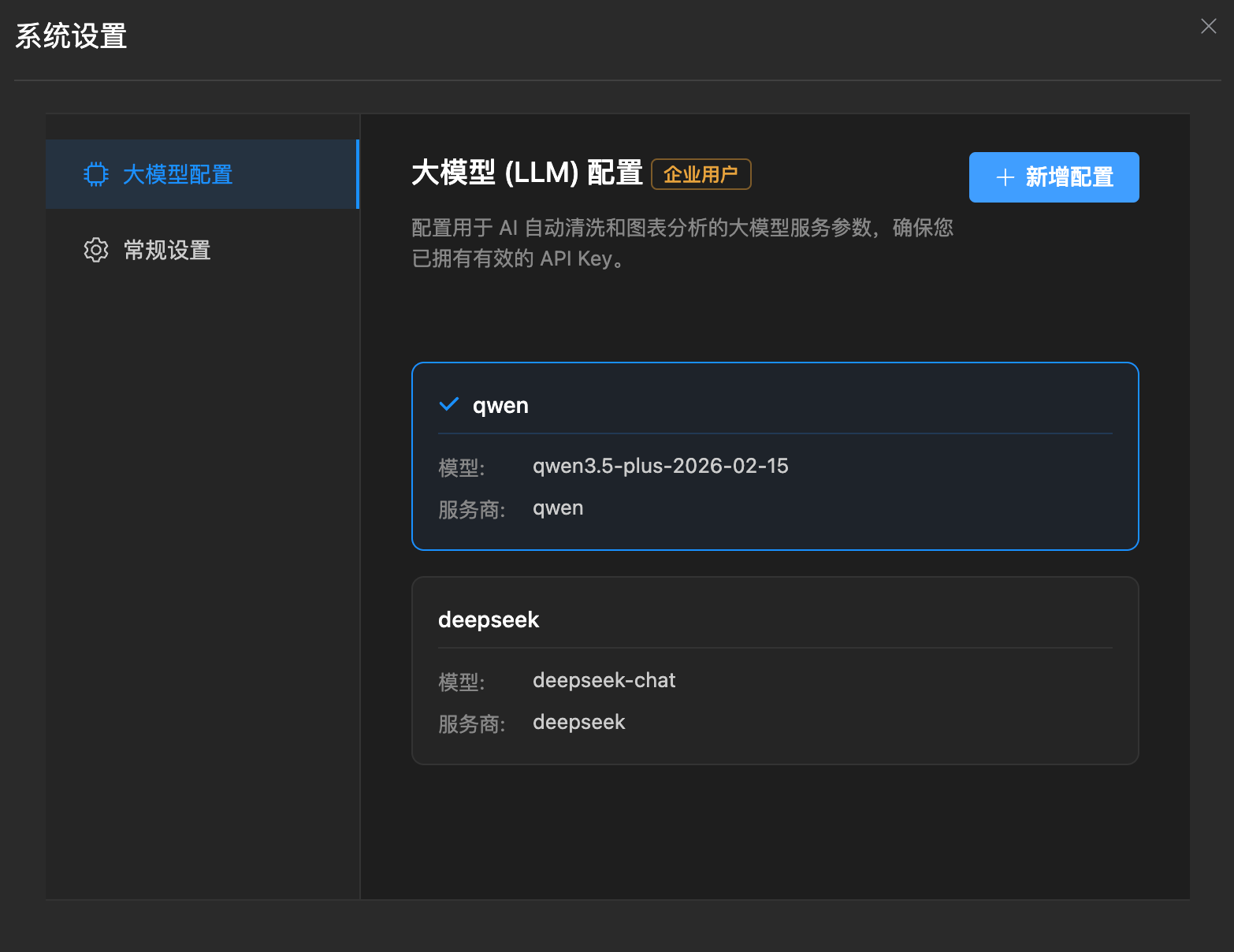
Task: Click the gear icon beside 常规设置
Action: (x=96, y=250)
